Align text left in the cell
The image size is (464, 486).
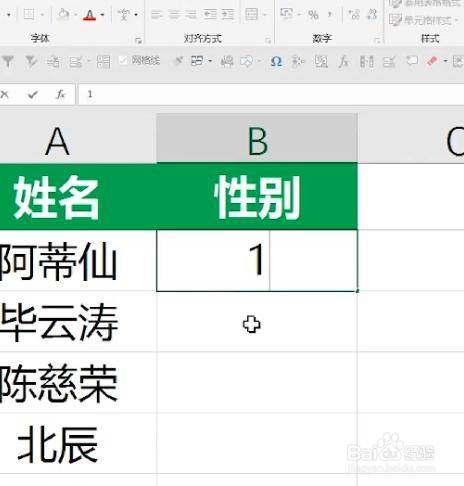click(x=156, y=15)
